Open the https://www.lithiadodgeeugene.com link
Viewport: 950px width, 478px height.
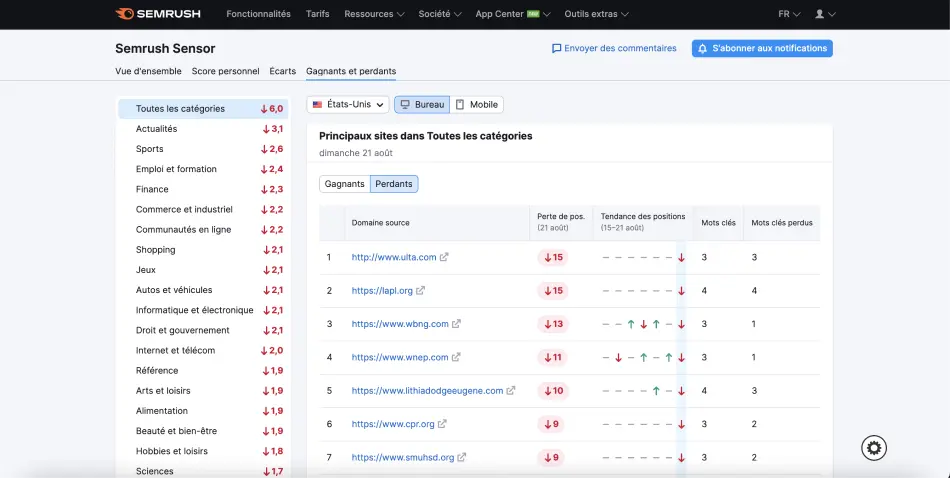coord(427,390)
